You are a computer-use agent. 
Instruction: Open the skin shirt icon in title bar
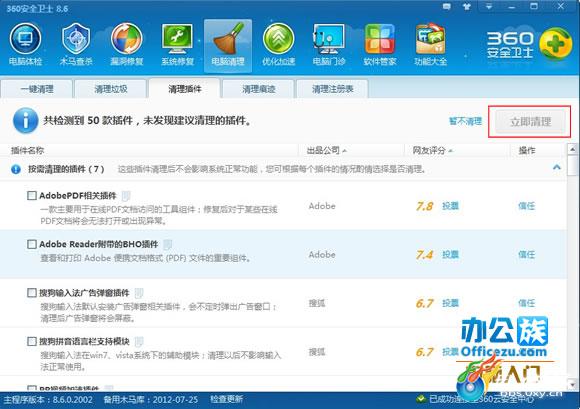(x=467, y=6)
